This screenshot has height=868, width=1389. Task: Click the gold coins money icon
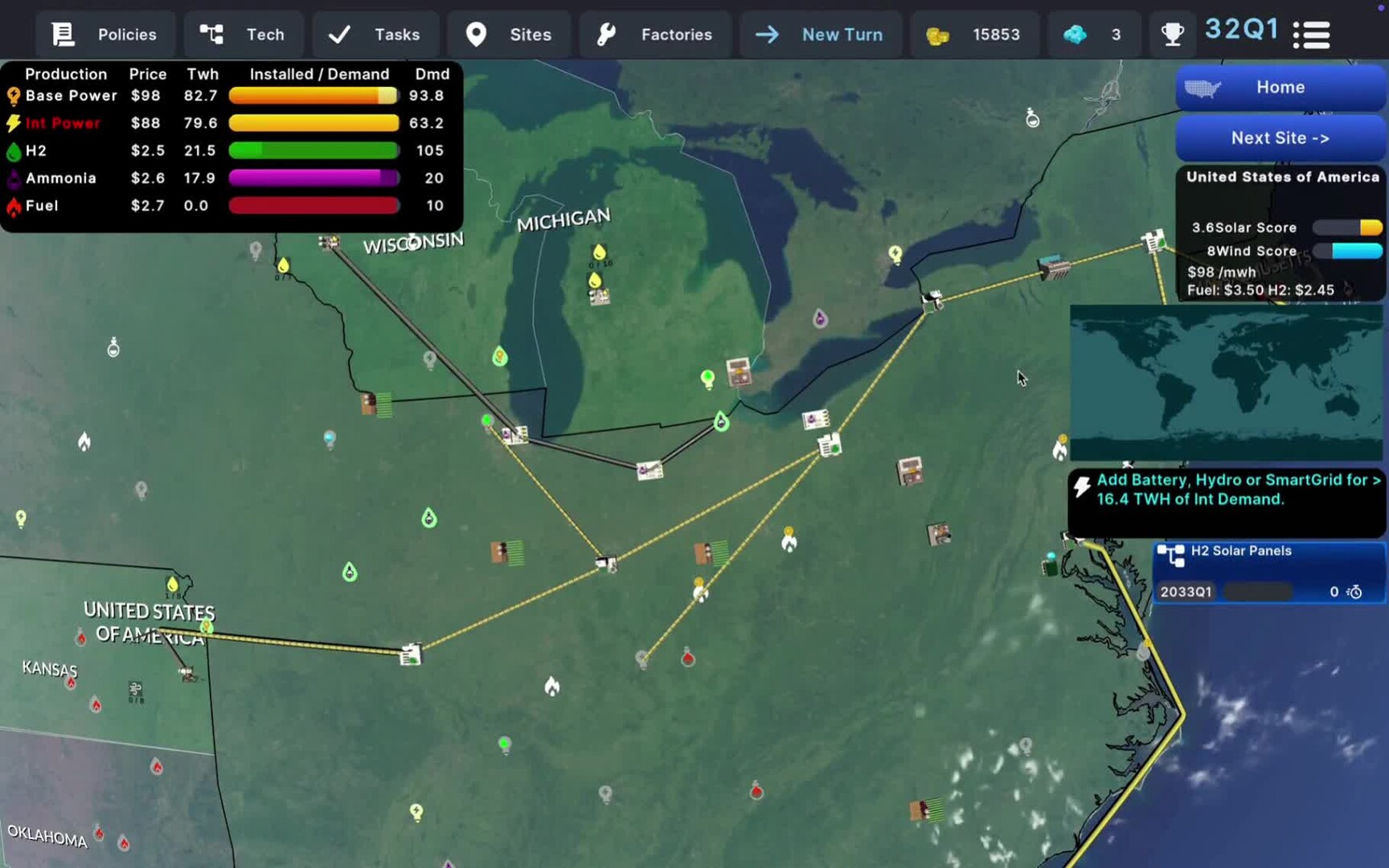click(937, 35)
